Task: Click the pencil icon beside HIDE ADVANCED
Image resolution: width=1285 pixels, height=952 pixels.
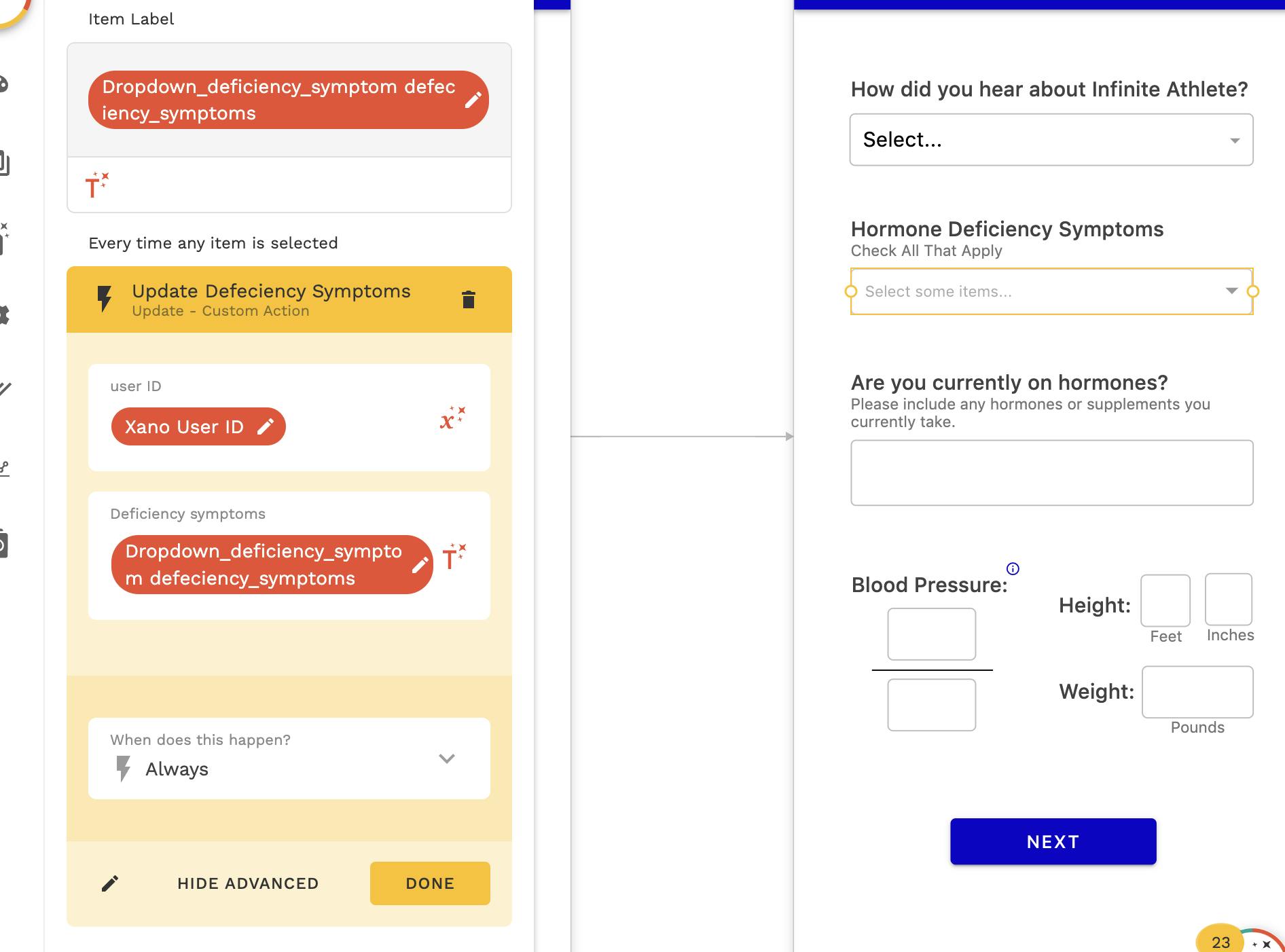Action: (110, 883)
